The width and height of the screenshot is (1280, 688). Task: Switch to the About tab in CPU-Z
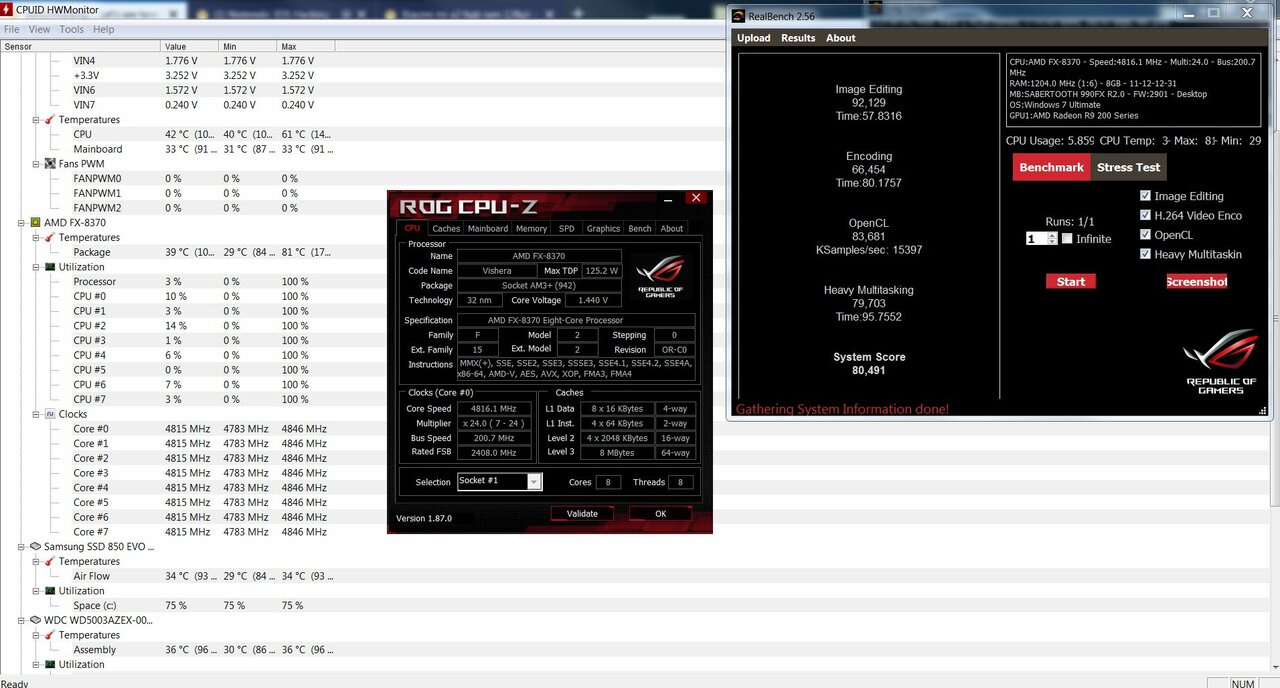click(x=672, y=229)
